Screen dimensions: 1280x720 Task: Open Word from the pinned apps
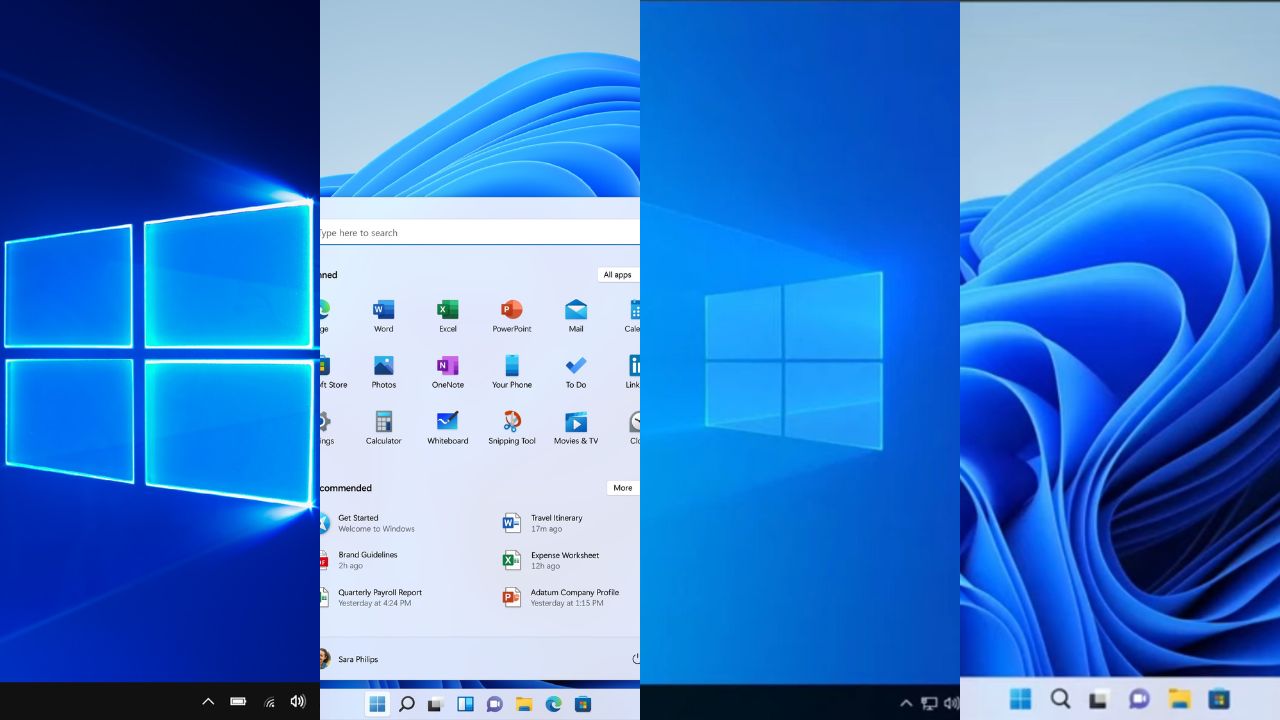coord(383,315)
